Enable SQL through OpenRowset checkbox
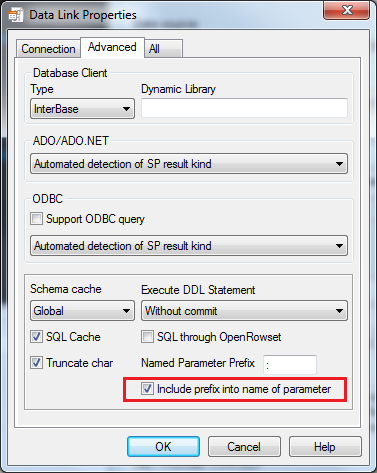377x473 pixels. tap(147, 337)
